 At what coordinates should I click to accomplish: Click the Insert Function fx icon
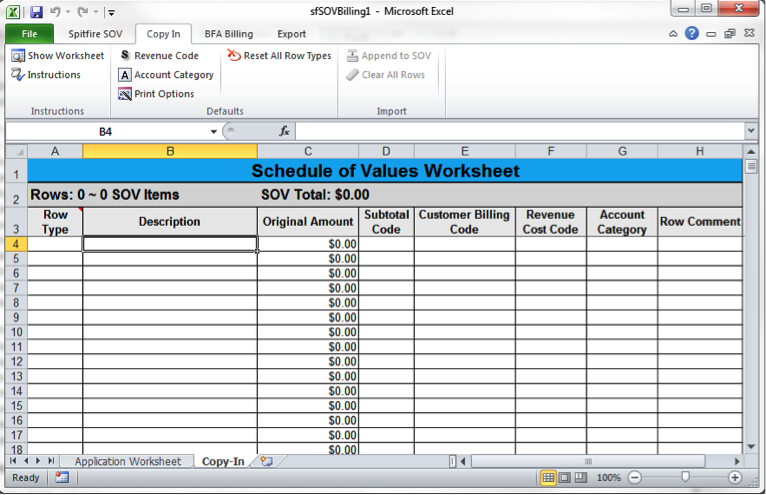(x=284, y=131)
